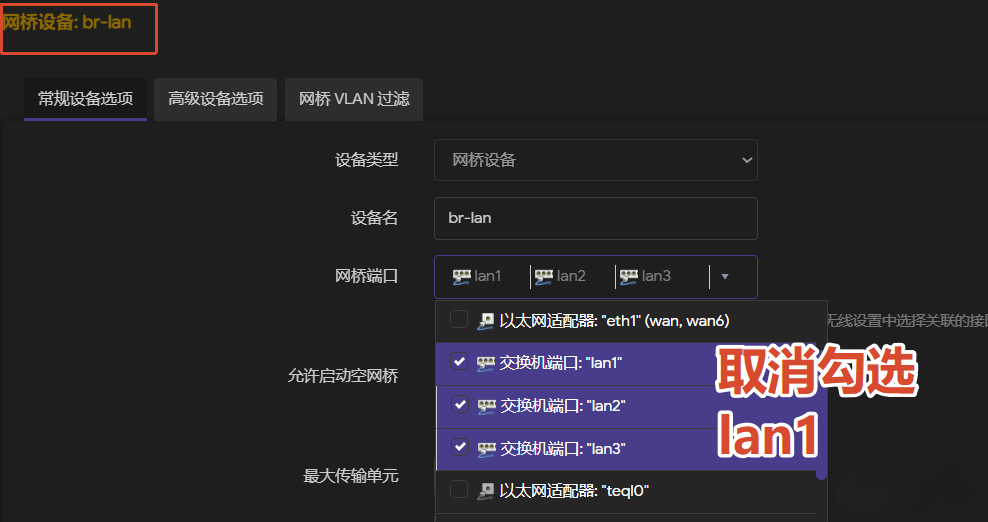Select the 交换机端口: "lan1" row text
Image resolution: width=988 pixels, height=522 pixels.
click(x=561, y=363)
